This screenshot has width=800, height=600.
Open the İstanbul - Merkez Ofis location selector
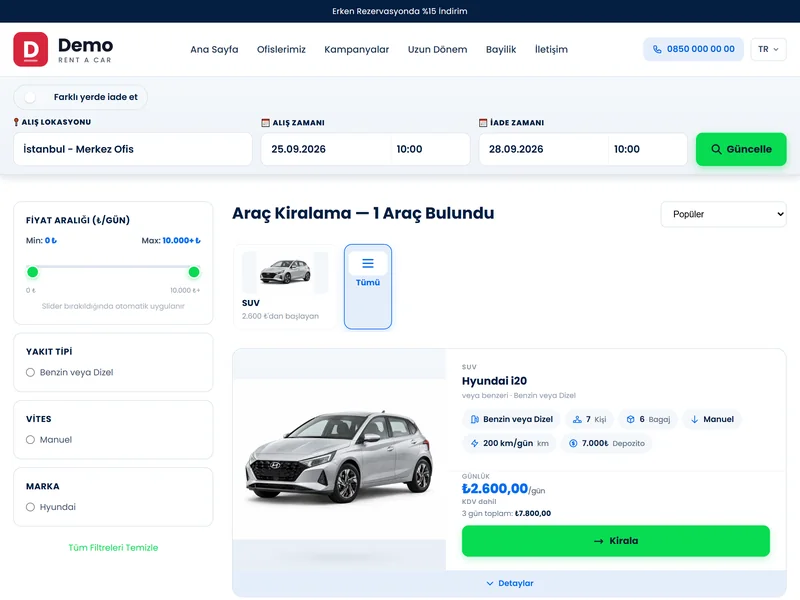(133, 149)
